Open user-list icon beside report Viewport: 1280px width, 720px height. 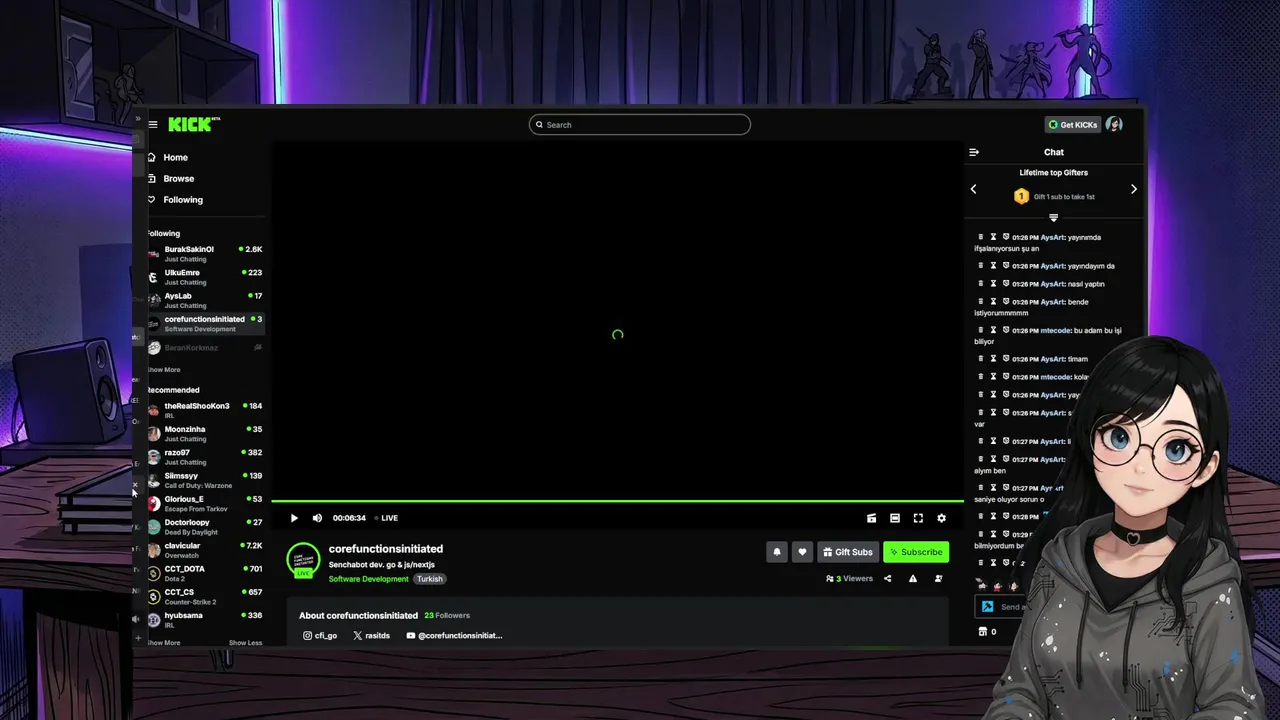point(938,579)
